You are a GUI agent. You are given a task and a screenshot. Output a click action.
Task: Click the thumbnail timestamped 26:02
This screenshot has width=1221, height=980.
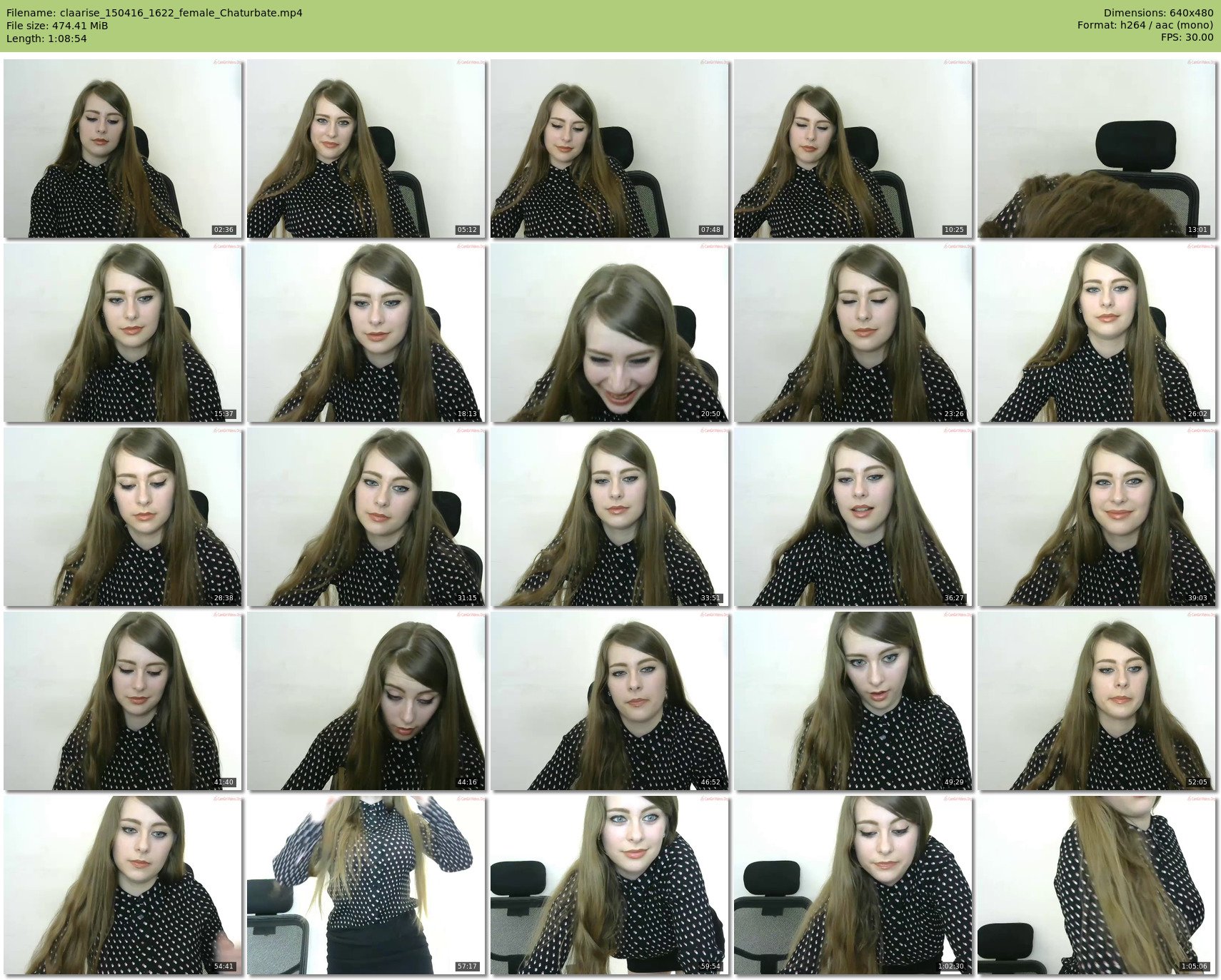point(1097,333)
